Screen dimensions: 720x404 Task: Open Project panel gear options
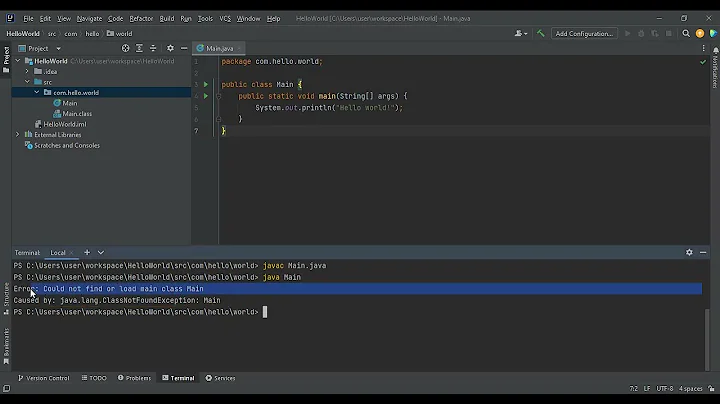[x=170, y=48]
